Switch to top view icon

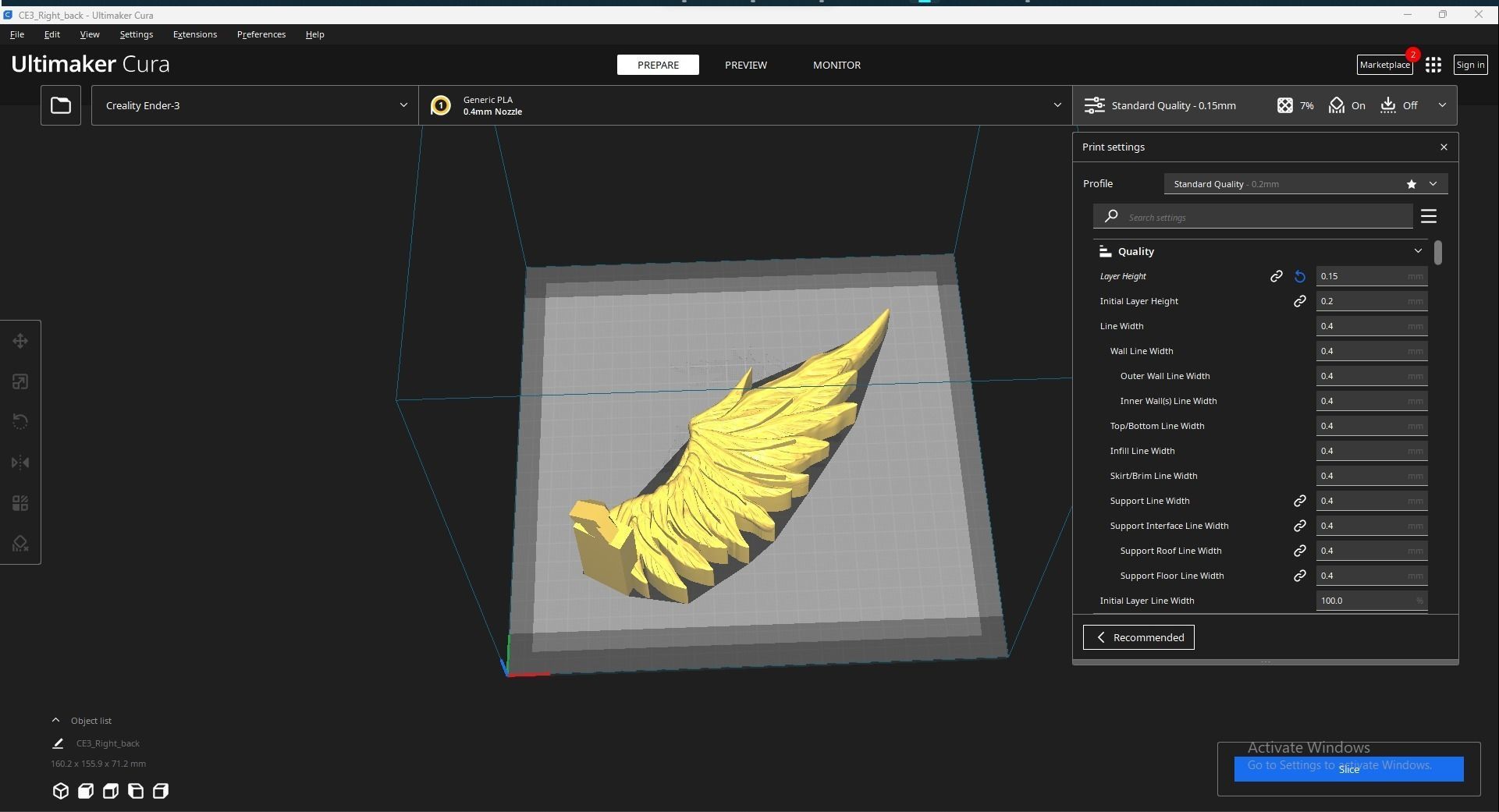pos(111,791)
